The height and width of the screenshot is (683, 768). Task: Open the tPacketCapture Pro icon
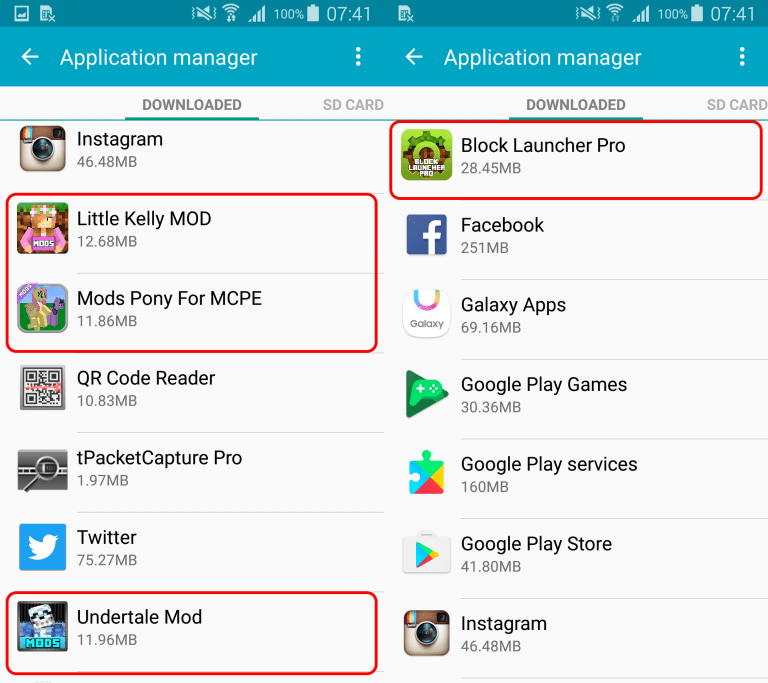pyautogui.click(x=43, y=470)
